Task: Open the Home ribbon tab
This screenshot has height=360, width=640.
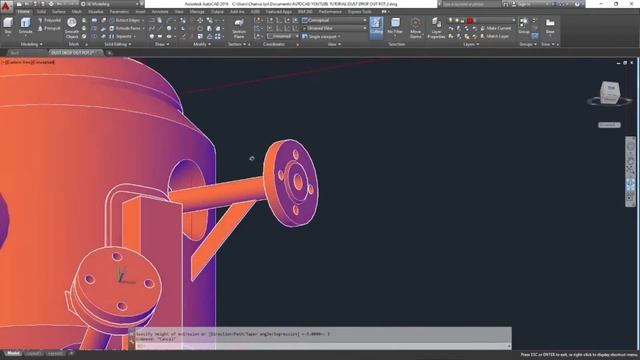Action: click(23, 12)
